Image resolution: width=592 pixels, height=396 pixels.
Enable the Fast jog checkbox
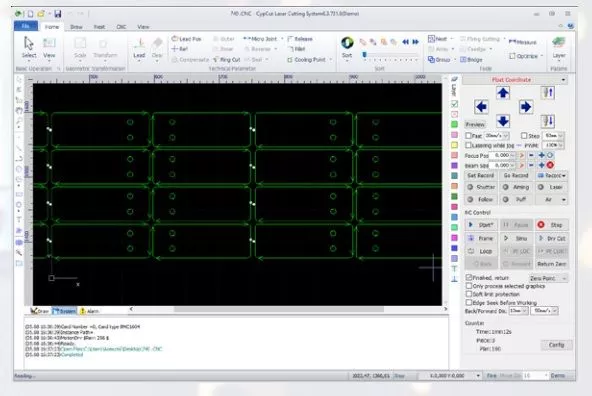point(469,136)
